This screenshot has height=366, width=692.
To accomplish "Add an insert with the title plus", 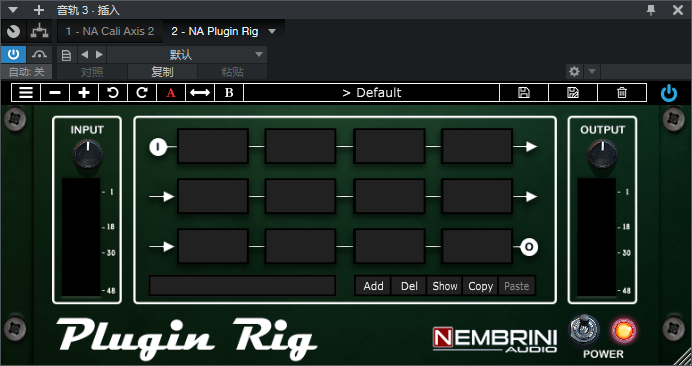I will click(39, 10).
